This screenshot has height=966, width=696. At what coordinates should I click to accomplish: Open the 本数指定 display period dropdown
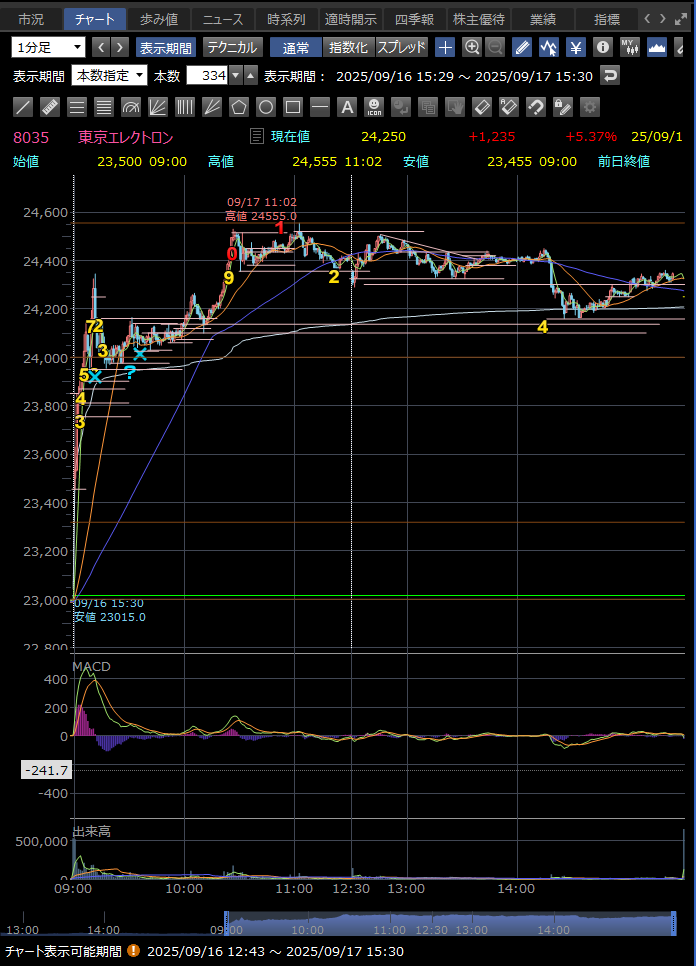tap(110, 75)
